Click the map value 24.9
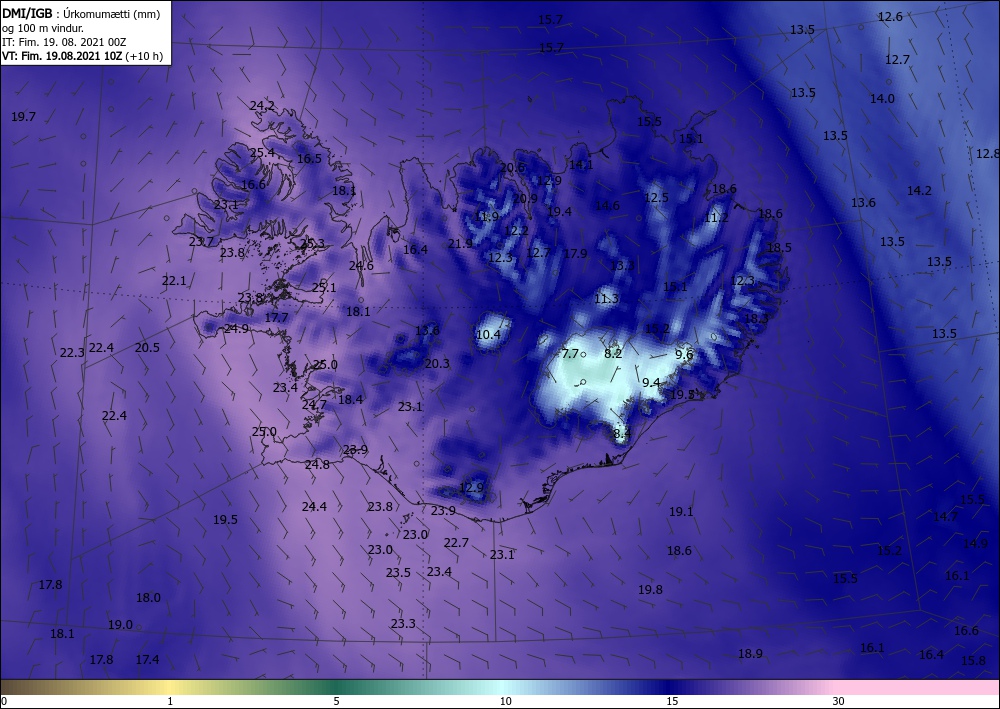 pyautogui.click(x=237, y=328)
